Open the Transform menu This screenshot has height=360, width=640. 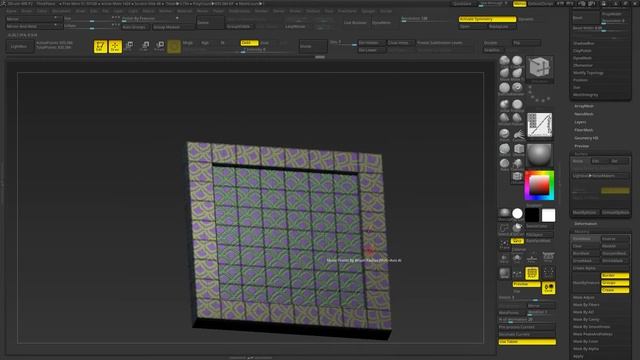347,11
